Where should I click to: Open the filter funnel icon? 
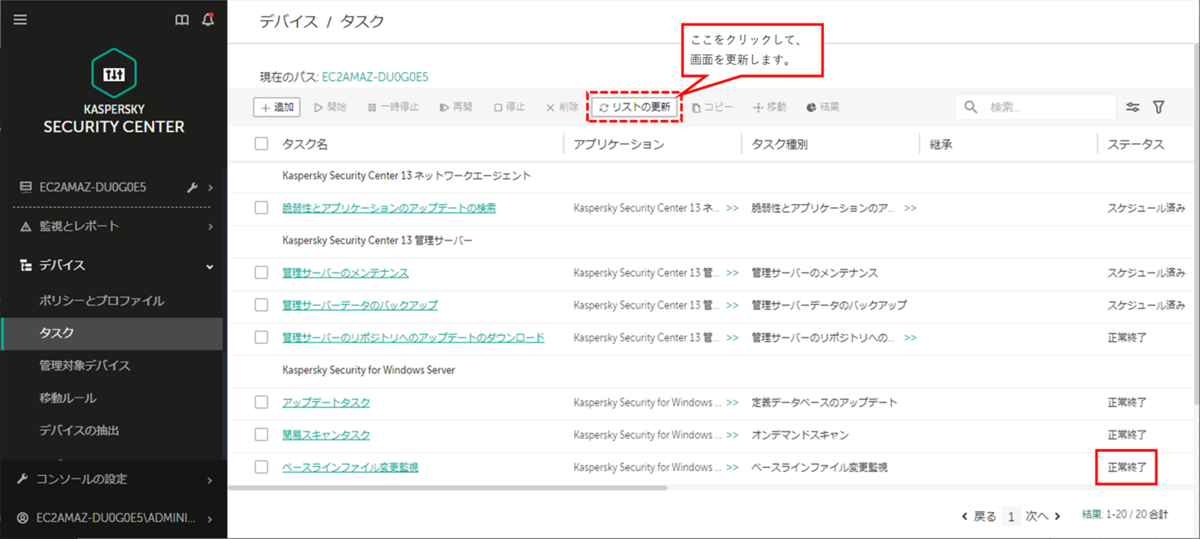(x=1159, y=107)
